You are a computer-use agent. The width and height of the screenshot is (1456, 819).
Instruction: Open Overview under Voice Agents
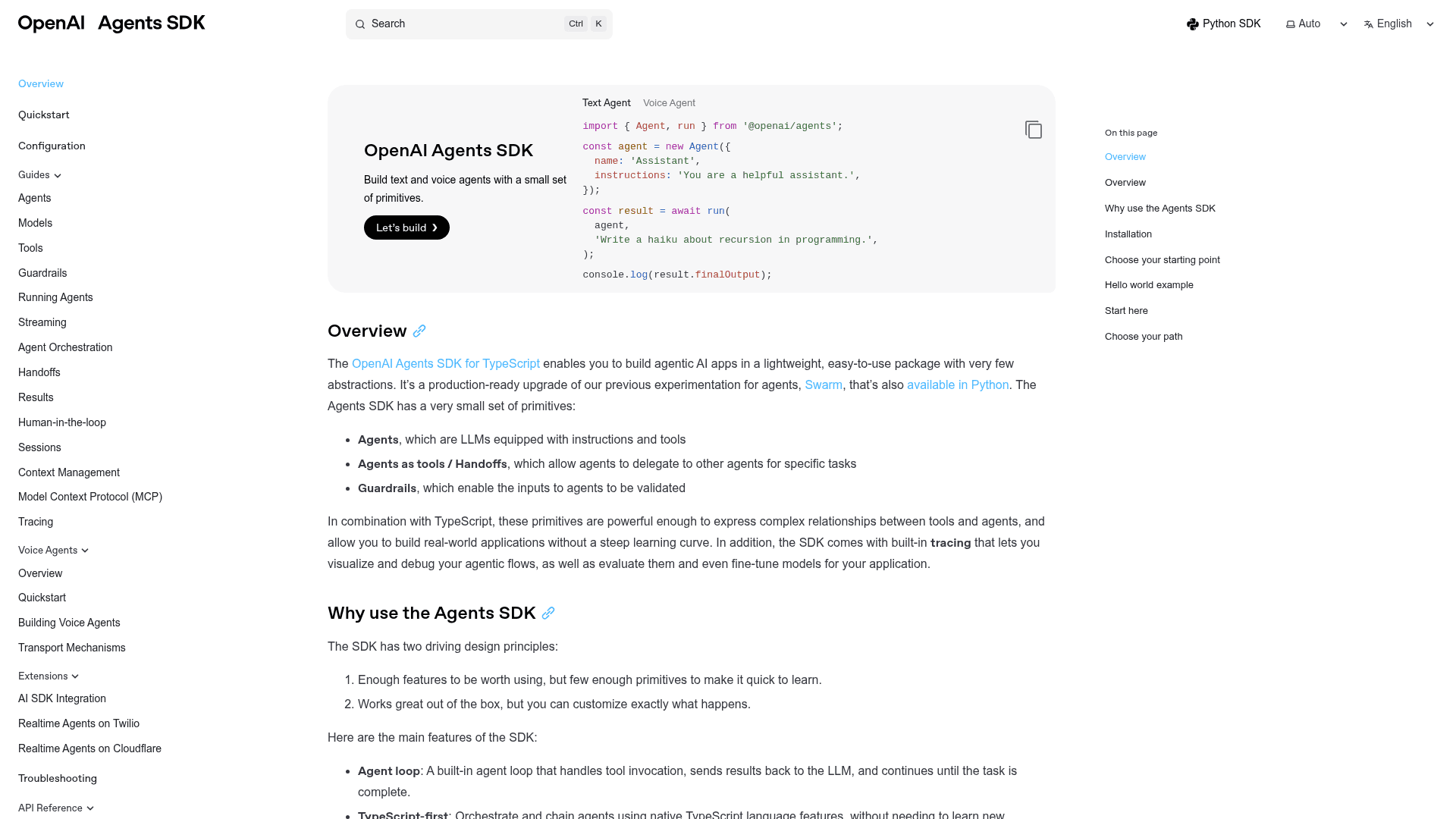tap(40, 574)
